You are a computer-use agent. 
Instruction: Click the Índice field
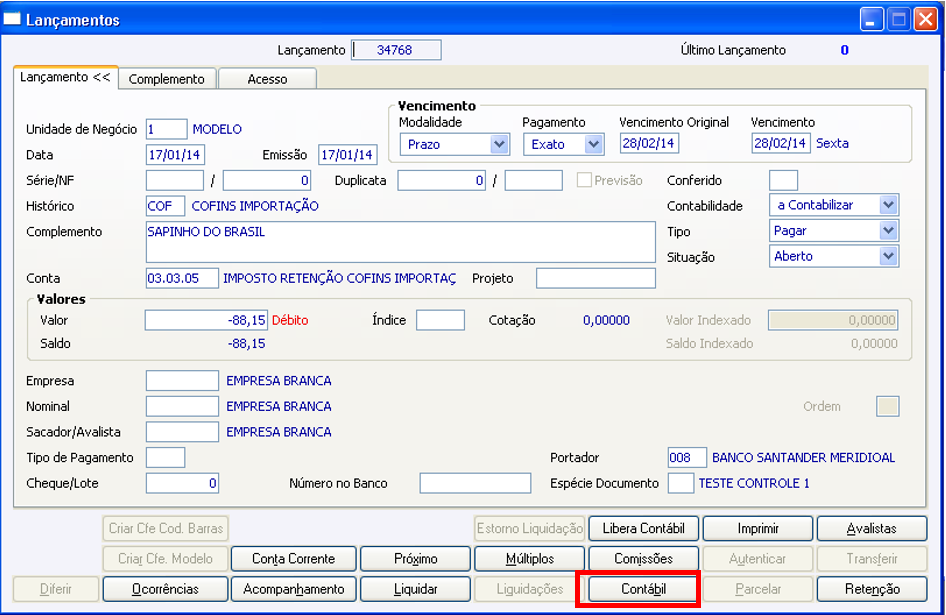(x=440, y=320)
